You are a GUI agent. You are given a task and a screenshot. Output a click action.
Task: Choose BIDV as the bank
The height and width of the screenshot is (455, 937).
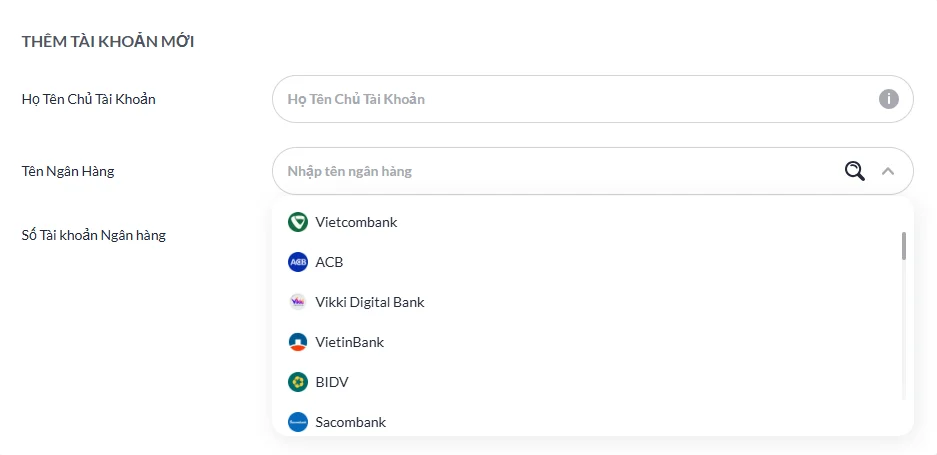pyautogui.click(x=331, y=382)
